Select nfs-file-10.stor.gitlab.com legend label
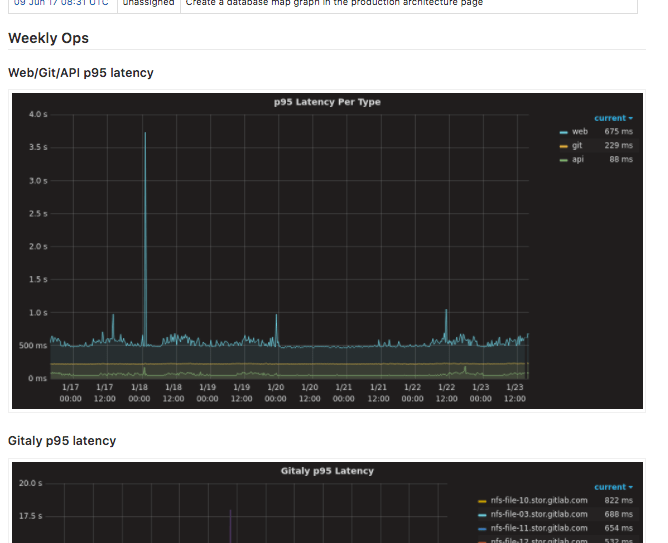This screenshot has width=668, height=543. tap(539, 500)
